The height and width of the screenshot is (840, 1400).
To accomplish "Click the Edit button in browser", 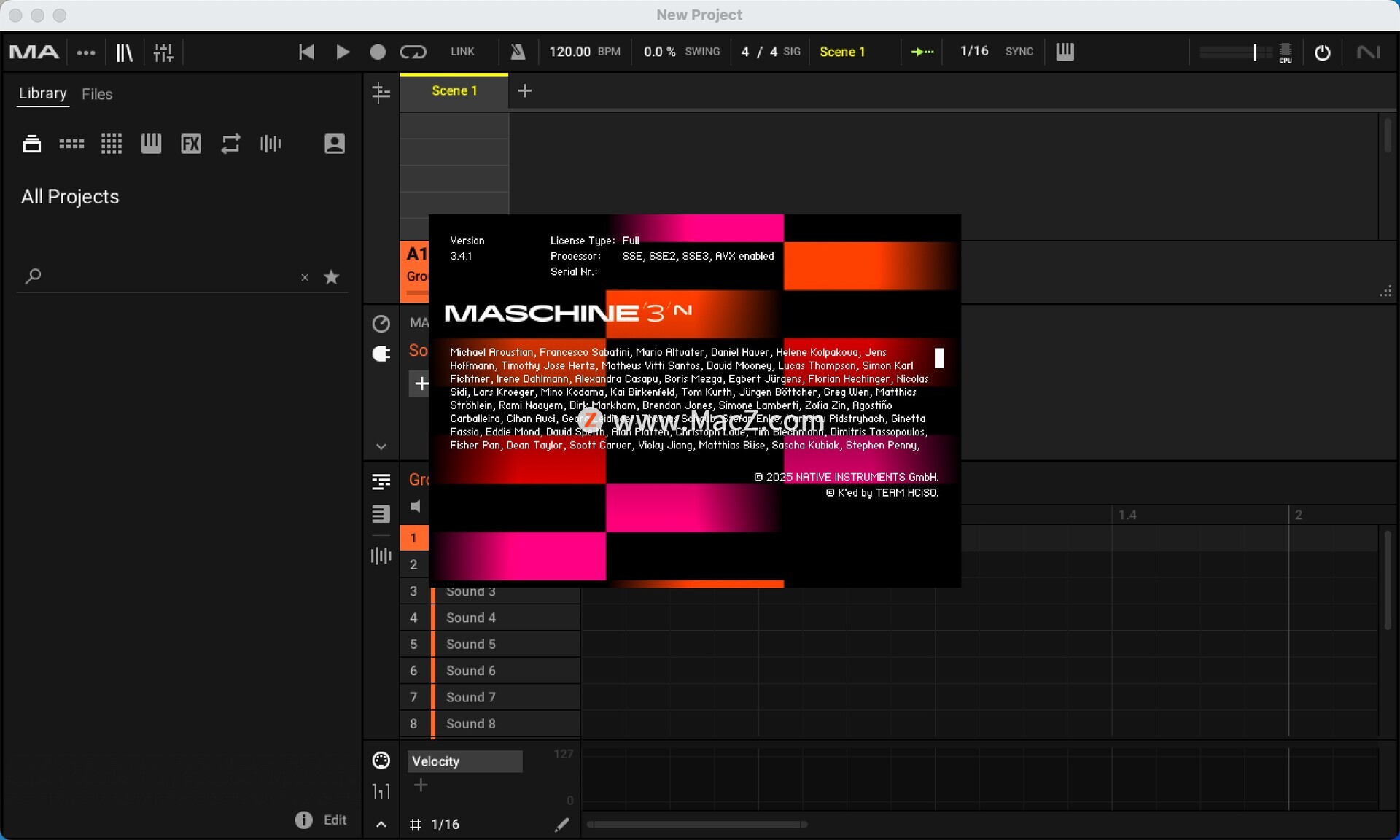I will coord(335,820).
